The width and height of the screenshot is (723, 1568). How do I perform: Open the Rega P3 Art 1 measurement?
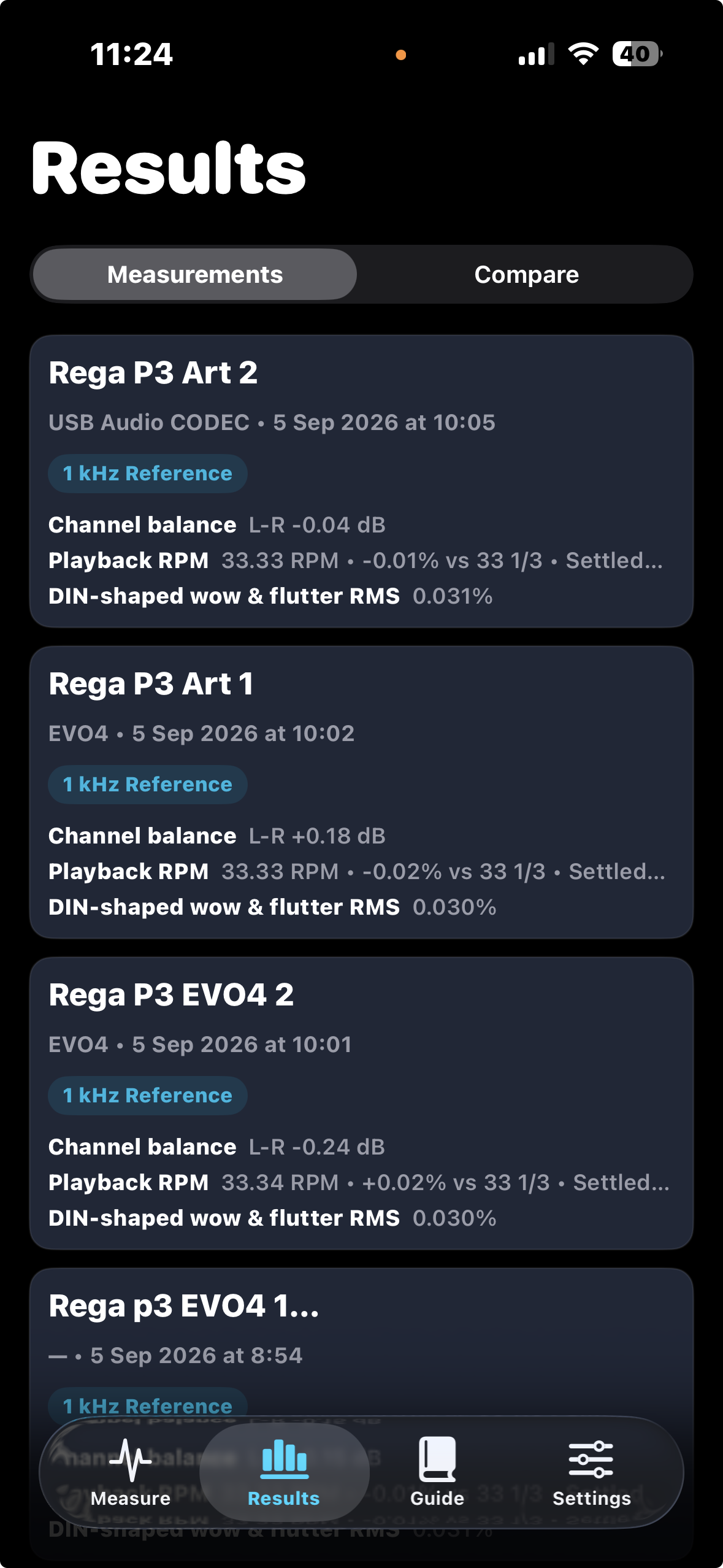pos(361,792)
